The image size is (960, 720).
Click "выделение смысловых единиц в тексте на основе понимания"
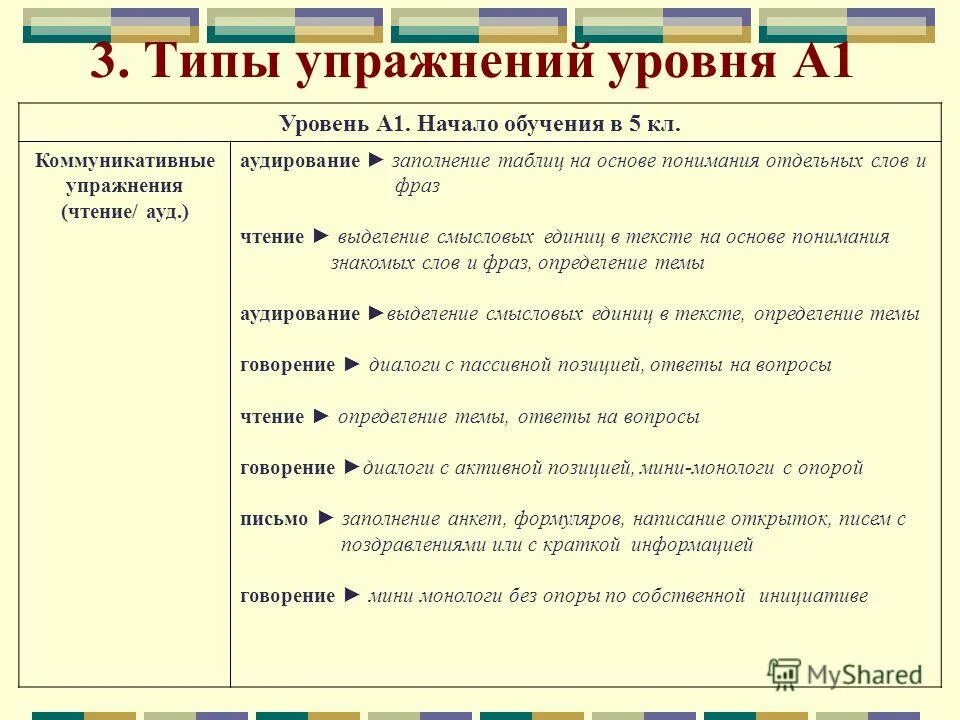point(613,237)
